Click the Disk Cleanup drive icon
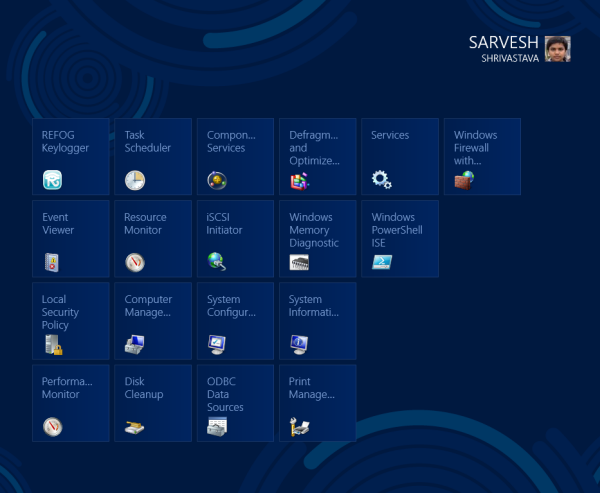The width and height of the screenshot is (600, 493). click(134, 428)
